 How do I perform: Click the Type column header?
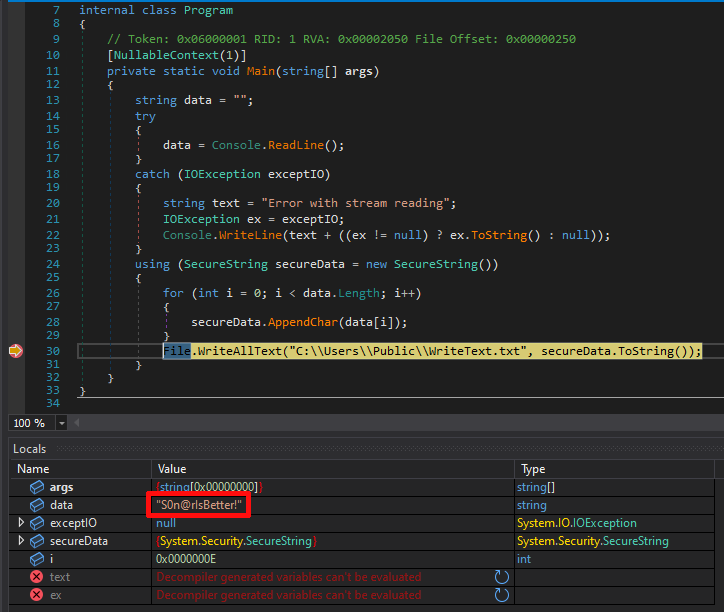pyautogui.click(x=533, y=468)
